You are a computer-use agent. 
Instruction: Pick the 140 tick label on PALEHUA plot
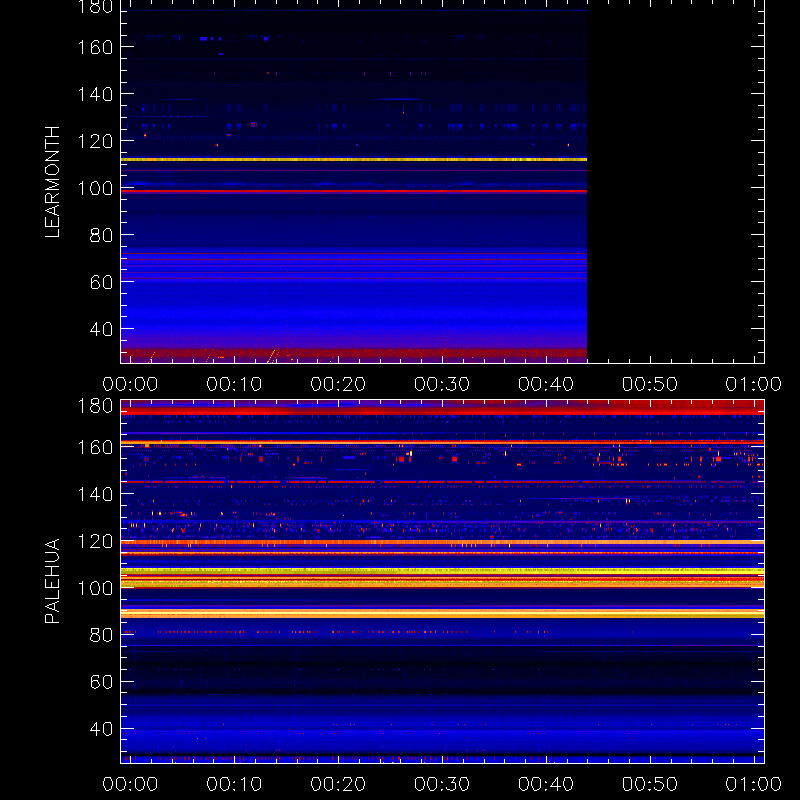tap(95, 494)
